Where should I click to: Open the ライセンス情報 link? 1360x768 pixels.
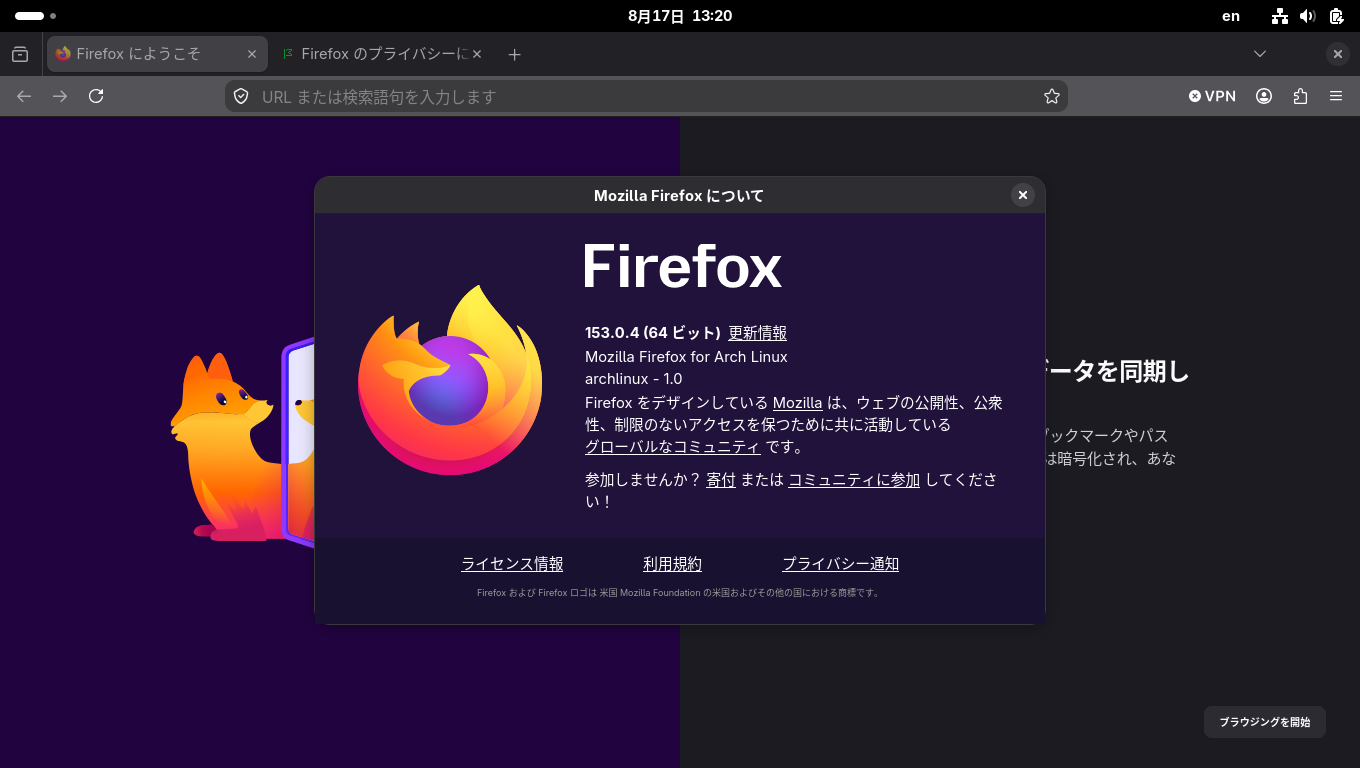512,564
